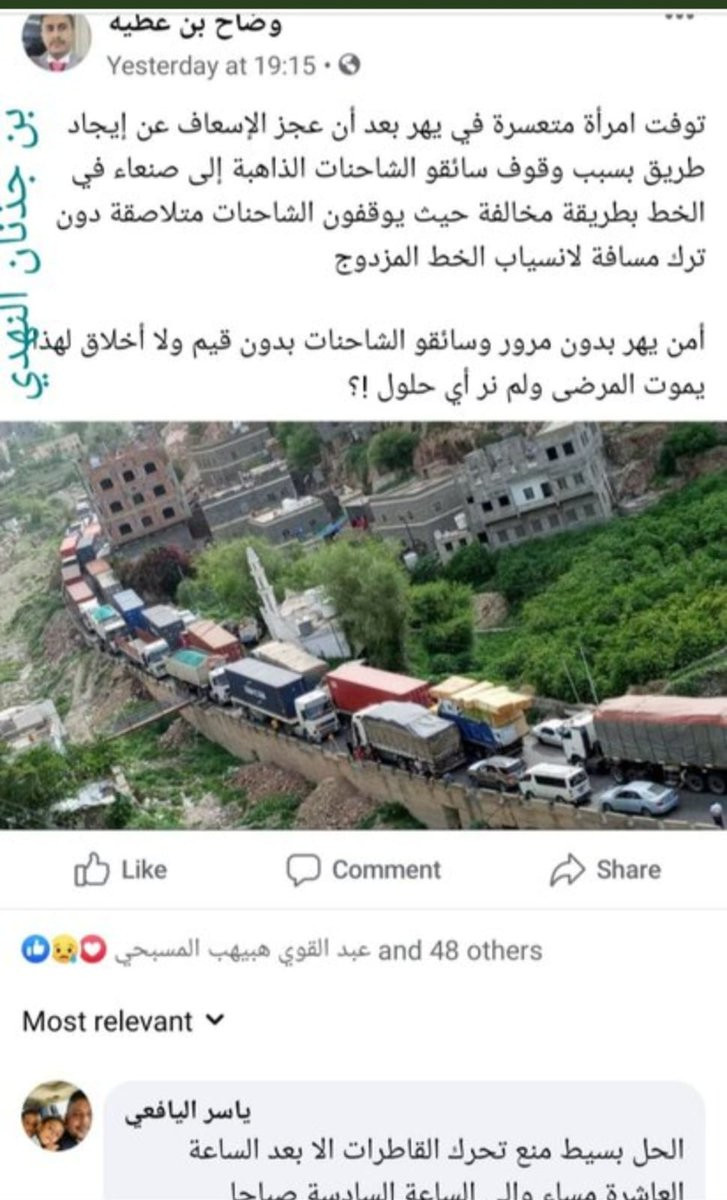
Task: Open commenter name ياسر اليافعي
Action: click(189, 1113)
